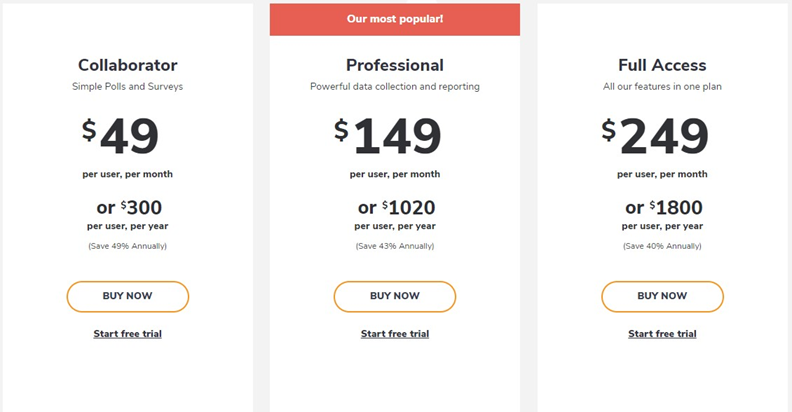
Task: Click BUY NOW under the Collaborator plan
Action: tap(127, 296)
